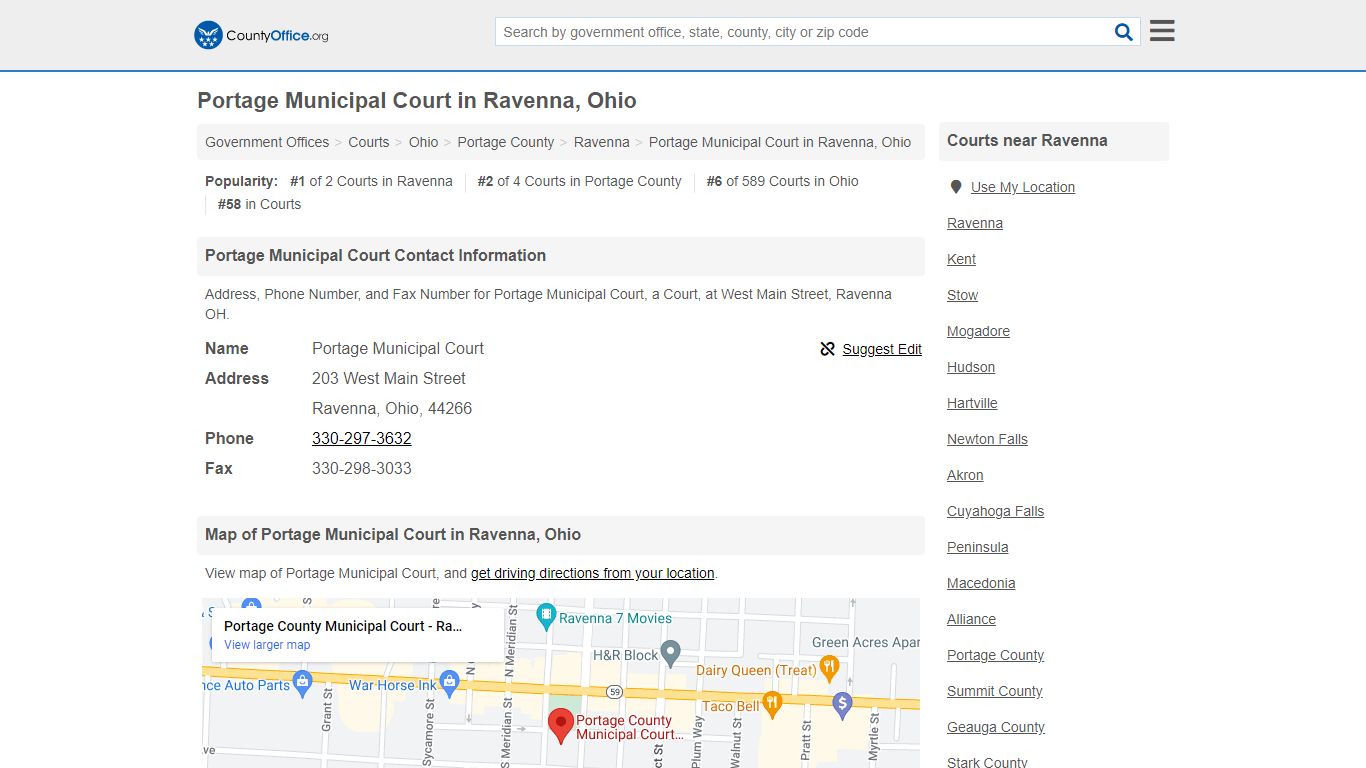Click fax number 330-298-3033

tap(362, 468)
